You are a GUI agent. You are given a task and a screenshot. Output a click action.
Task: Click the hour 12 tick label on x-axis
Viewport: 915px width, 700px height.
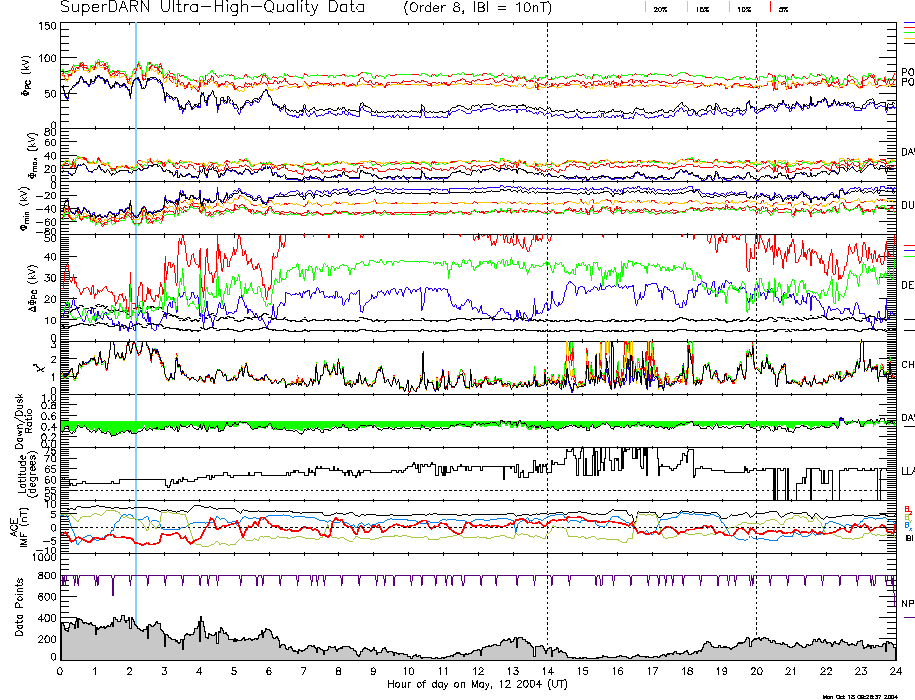478,671
